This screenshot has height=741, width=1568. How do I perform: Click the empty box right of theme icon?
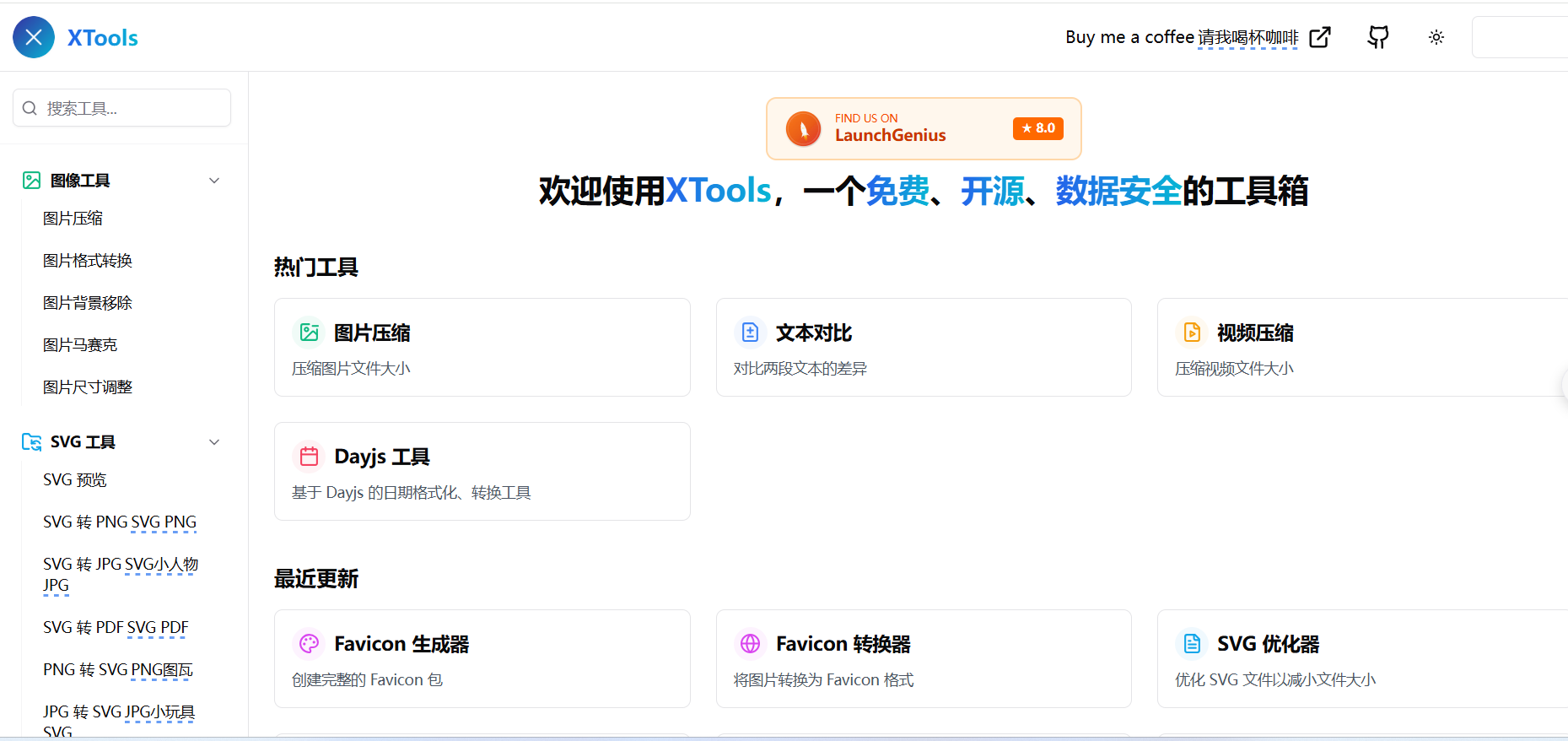coord(1520,37)
